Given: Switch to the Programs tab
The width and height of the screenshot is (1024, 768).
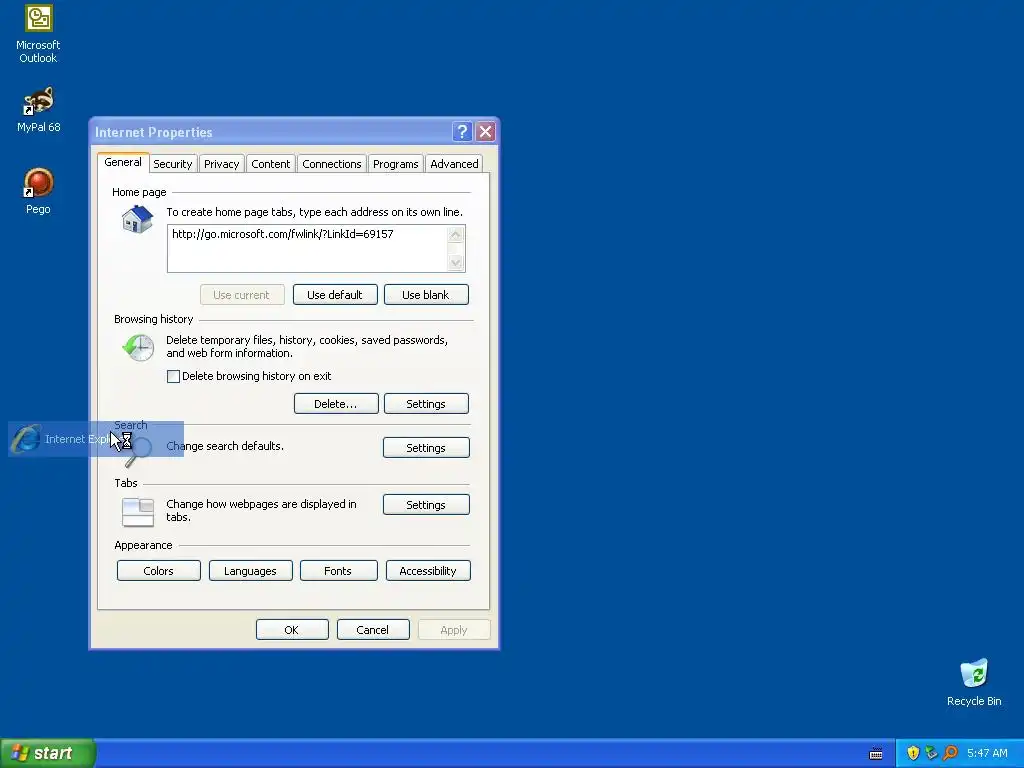Looking at the screenshot, I should [x=396, y=164].
